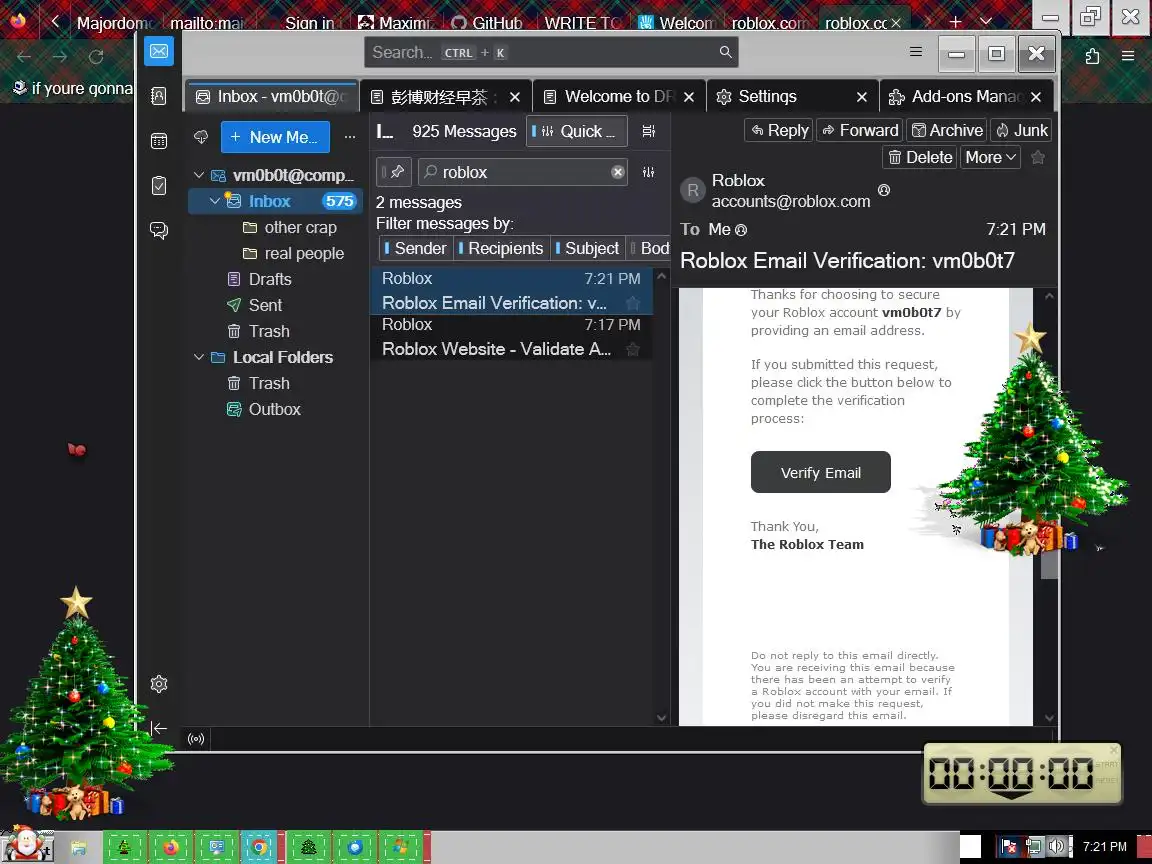Select the Roblox Website Validate message row
Screen dimensions: 1152x864
click(x=511, y=337)
